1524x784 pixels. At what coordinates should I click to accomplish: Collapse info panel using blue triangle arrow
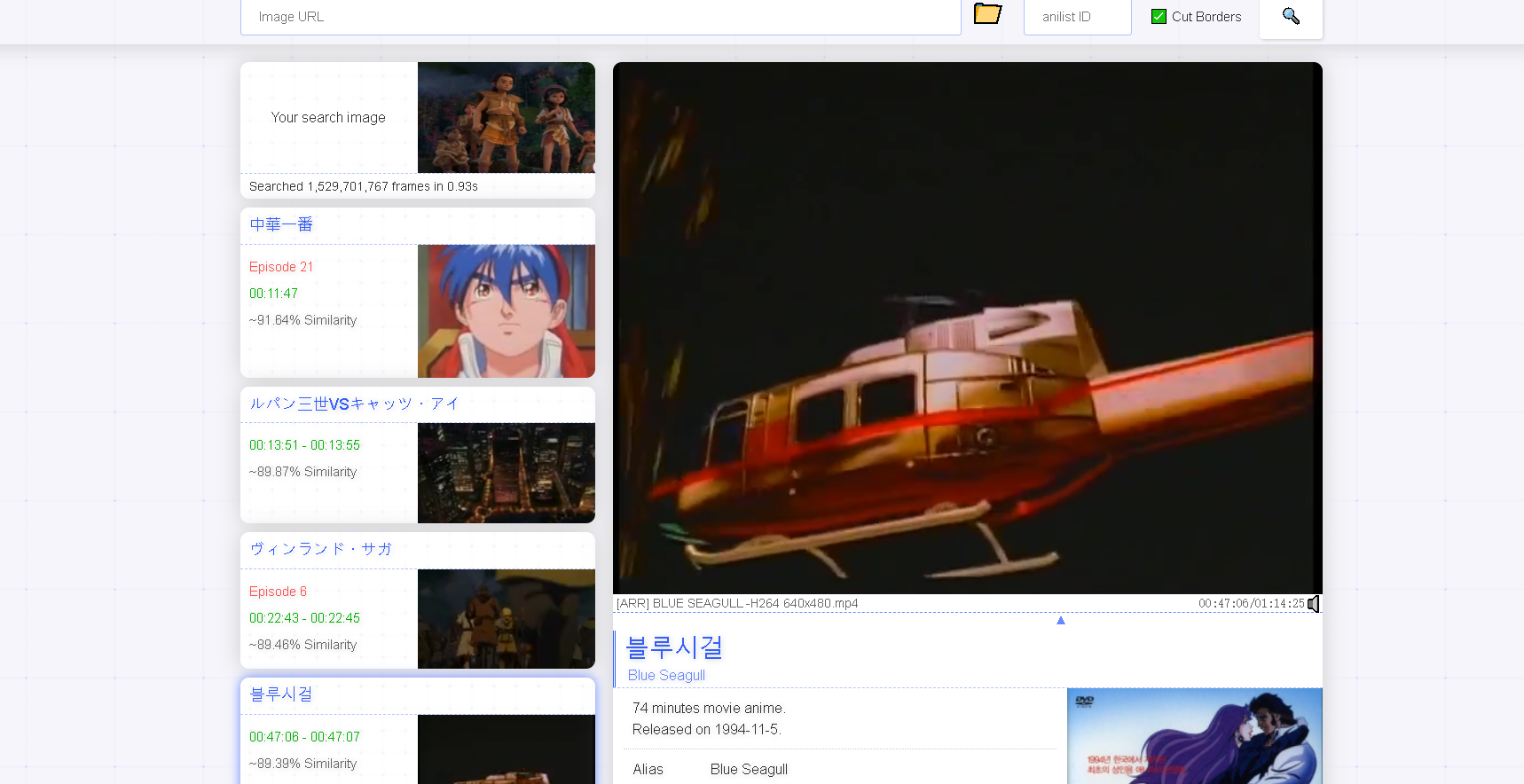(1060, 621)
